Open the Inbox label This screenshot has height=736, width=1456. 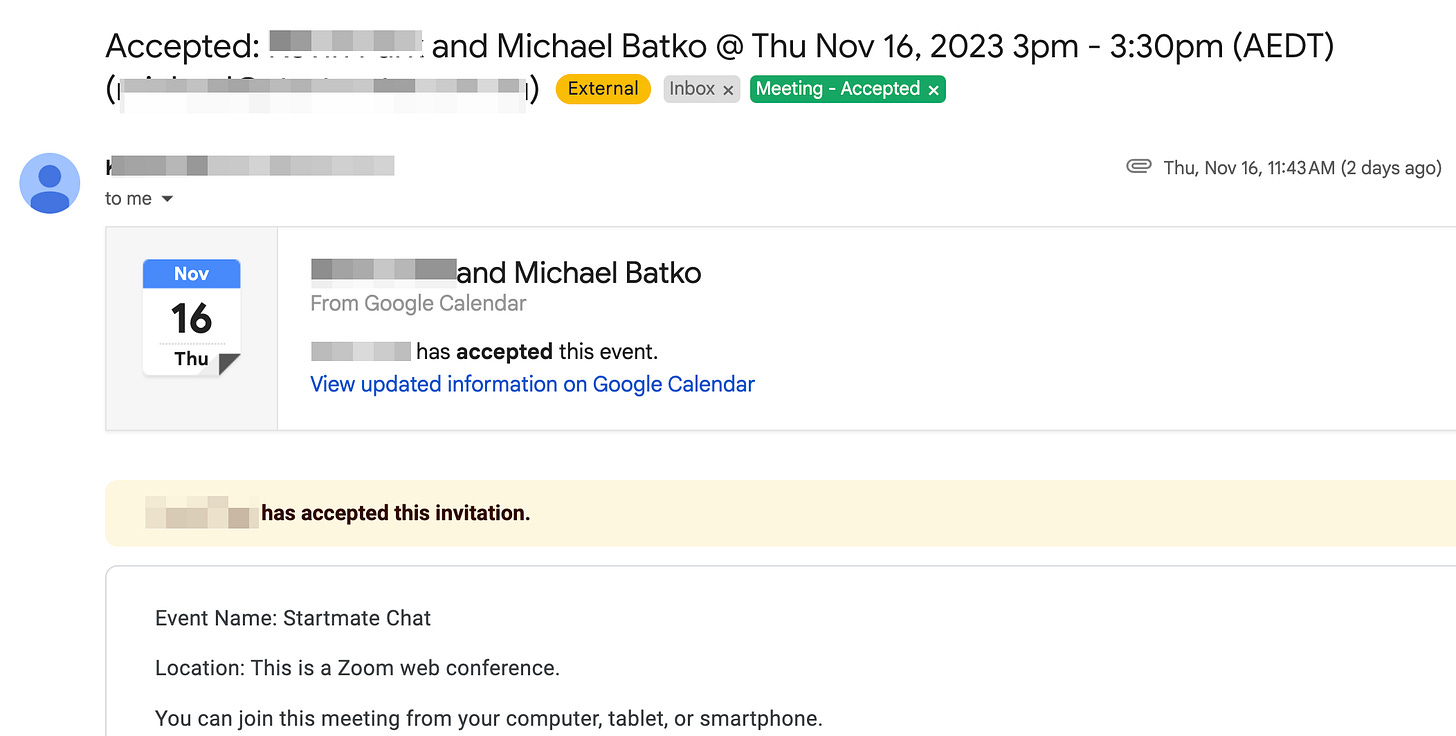(x=692, y=89)
